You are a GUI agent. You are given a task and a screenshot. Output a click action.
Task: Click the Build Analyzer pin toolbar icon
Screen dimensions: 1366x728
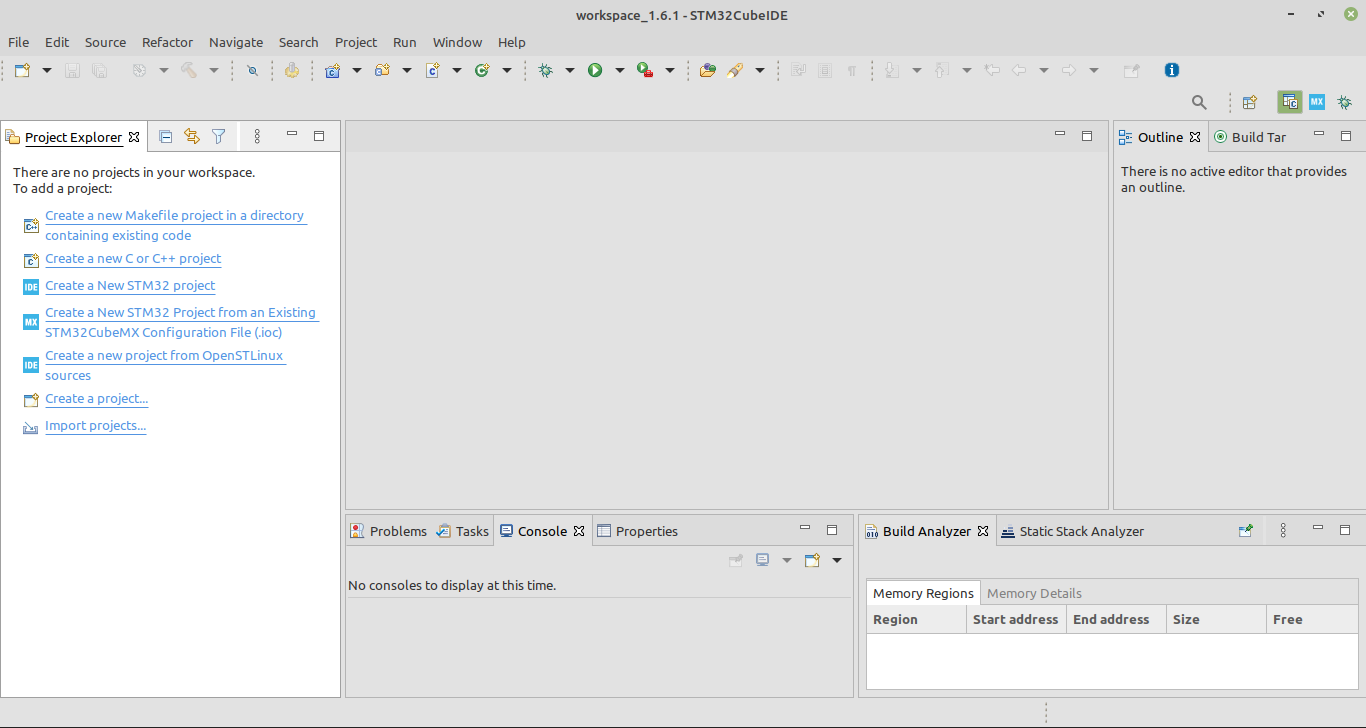point(1246,531)
